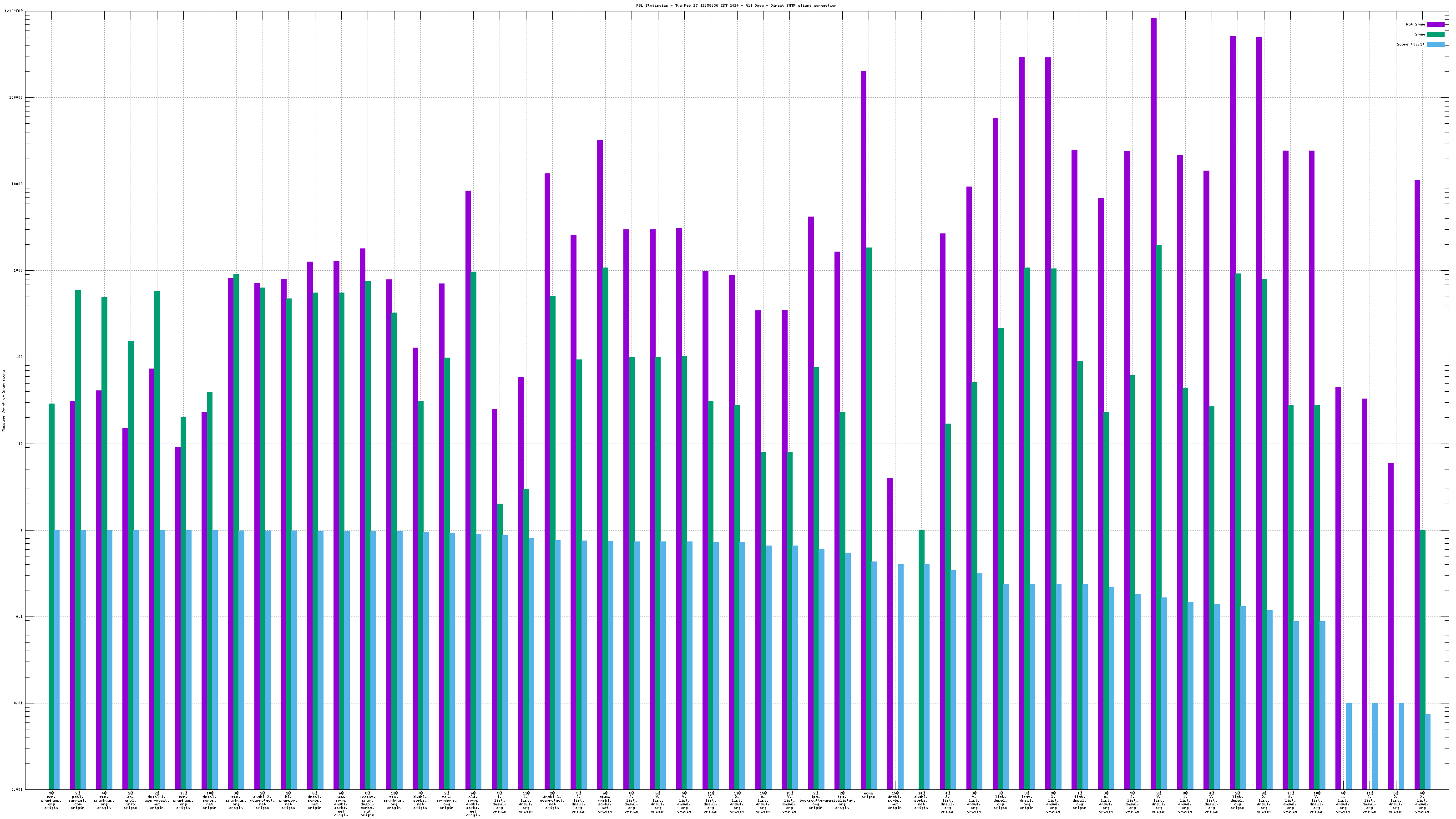Click the 1x10^(6) top y-axis label
The image size is (1456, 819).
[x=14, y=11]
